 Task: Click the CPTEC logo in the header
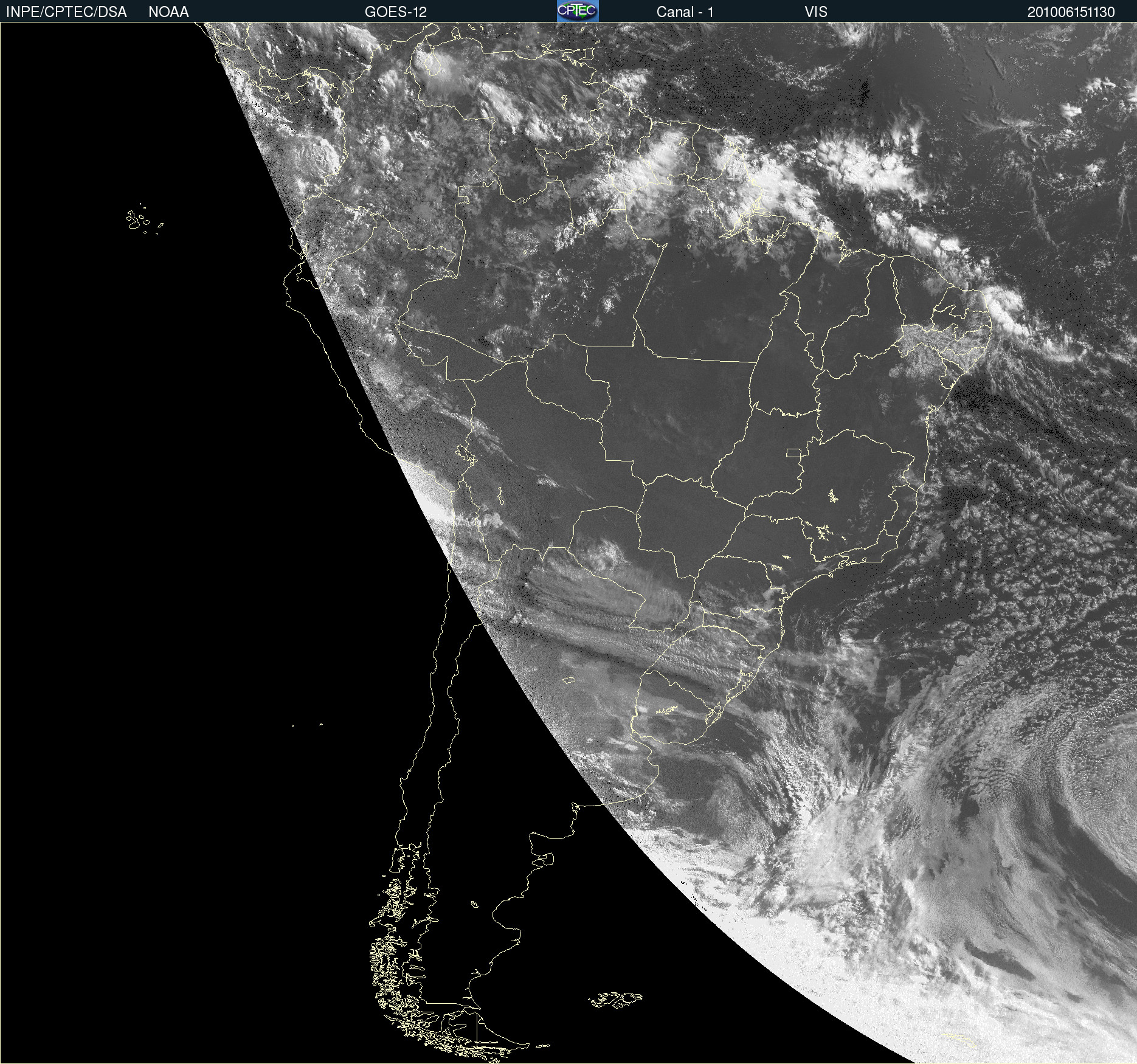[x=578, y=11]
